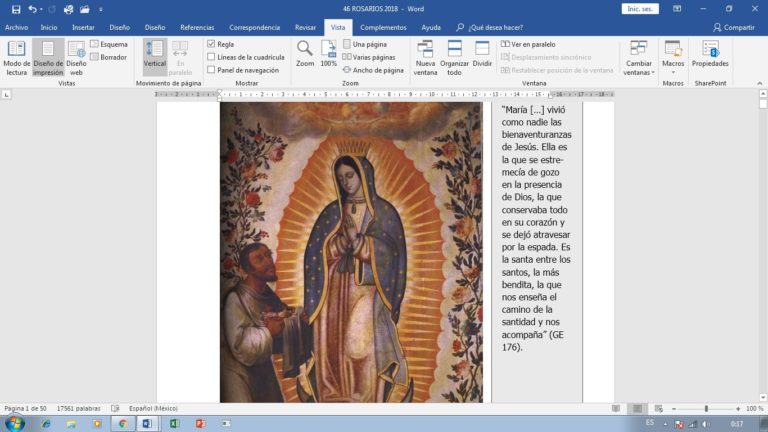Click Inic. ses. sign-in button
This screenshot has width=768, height=432.
click(x=640, y=9)
